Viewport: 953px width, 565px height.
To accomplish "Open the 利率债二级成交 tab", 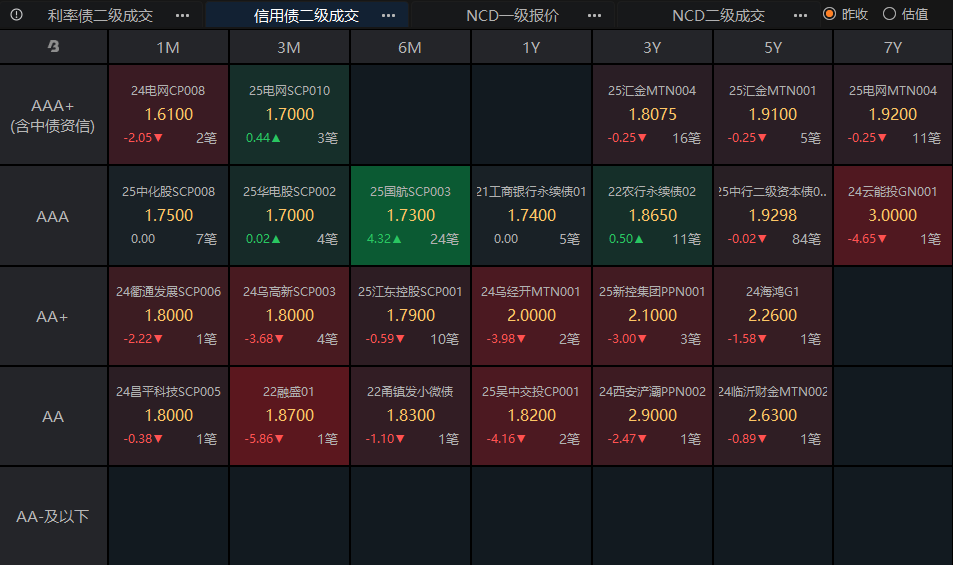I will 100,15.
